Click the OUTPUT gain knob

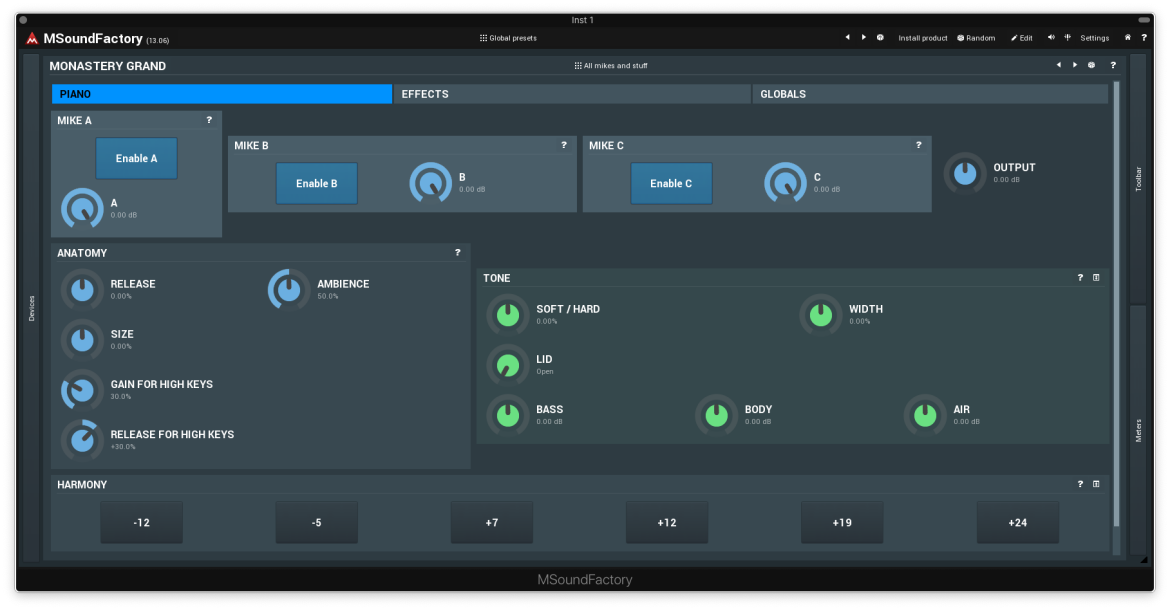pos(965,173)
